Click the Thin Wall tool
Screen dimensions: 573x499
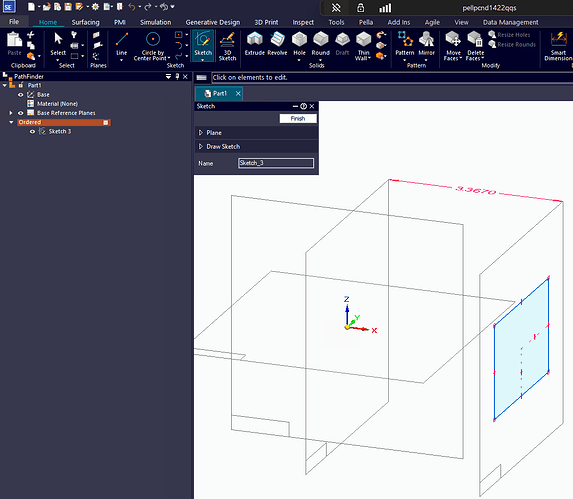[x=363, y=46]
